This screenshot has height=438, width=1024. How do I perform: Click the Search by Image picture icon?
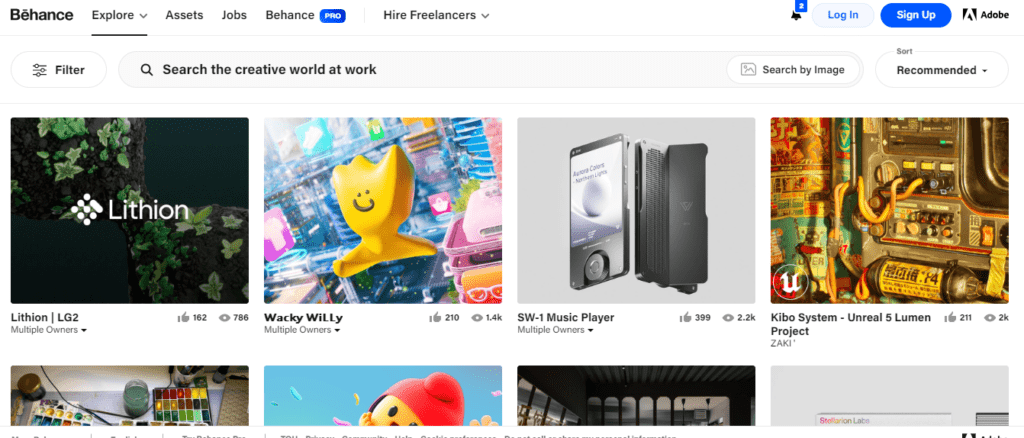[748, 69]
